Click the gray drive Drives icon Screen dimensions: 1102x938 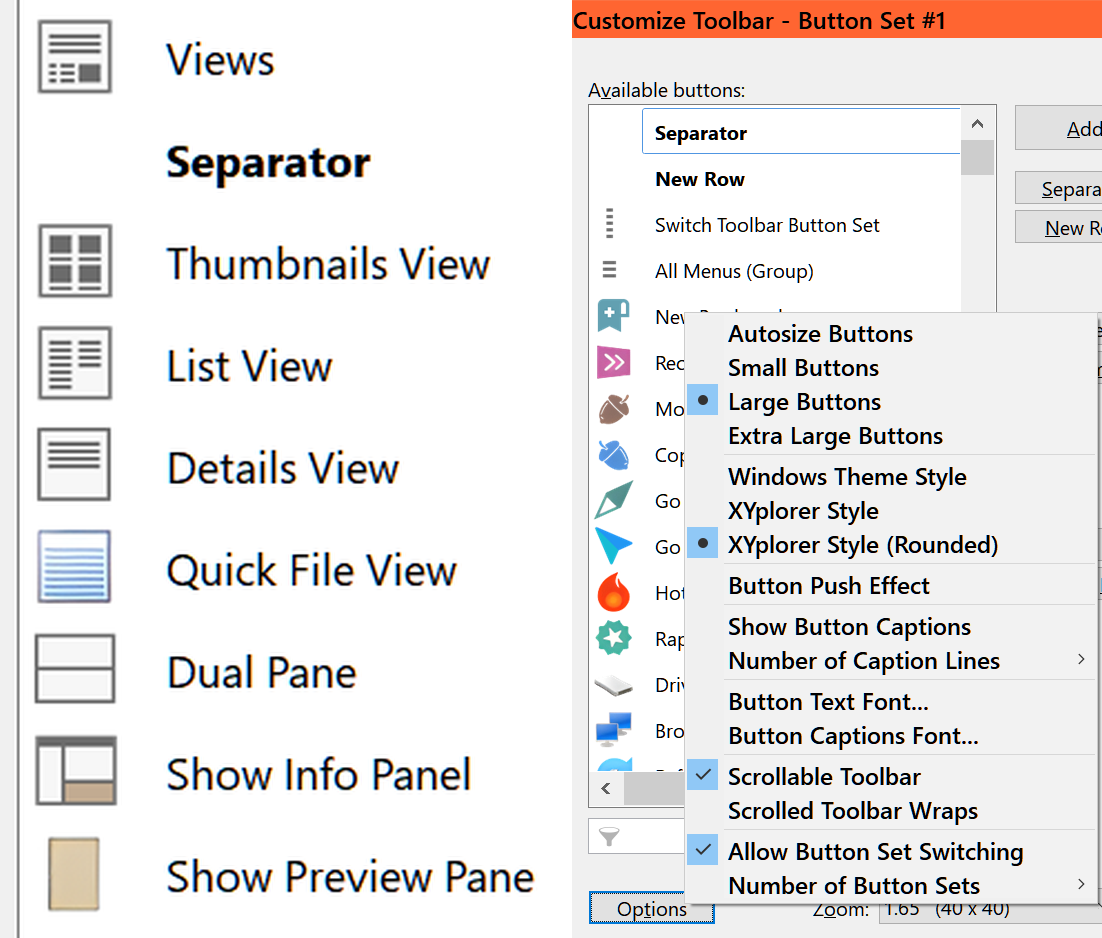tap(614, 685)
